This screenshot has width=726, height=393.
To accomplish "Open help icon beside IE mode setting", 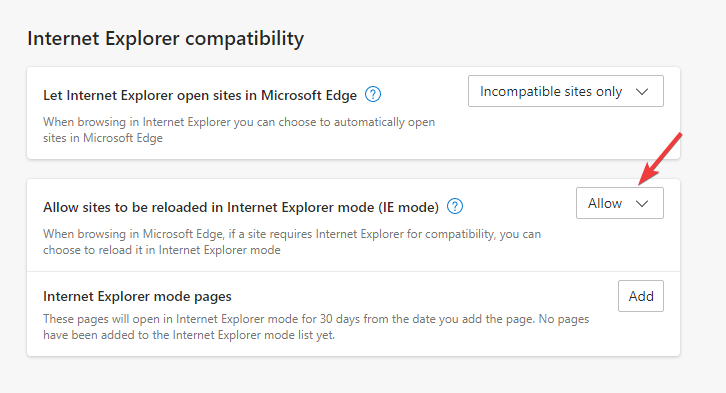I will [x=455, y=206].
